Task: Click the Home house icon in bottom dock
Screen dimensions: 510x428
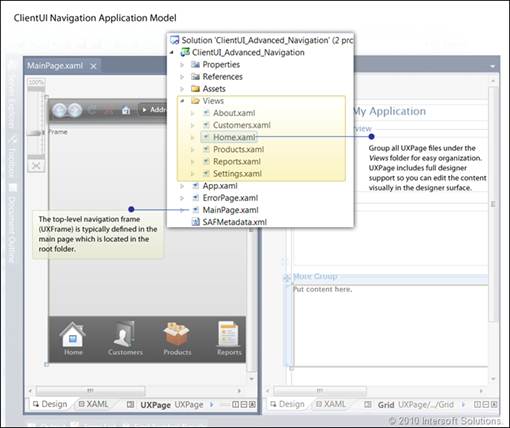Action: [73, 334]
